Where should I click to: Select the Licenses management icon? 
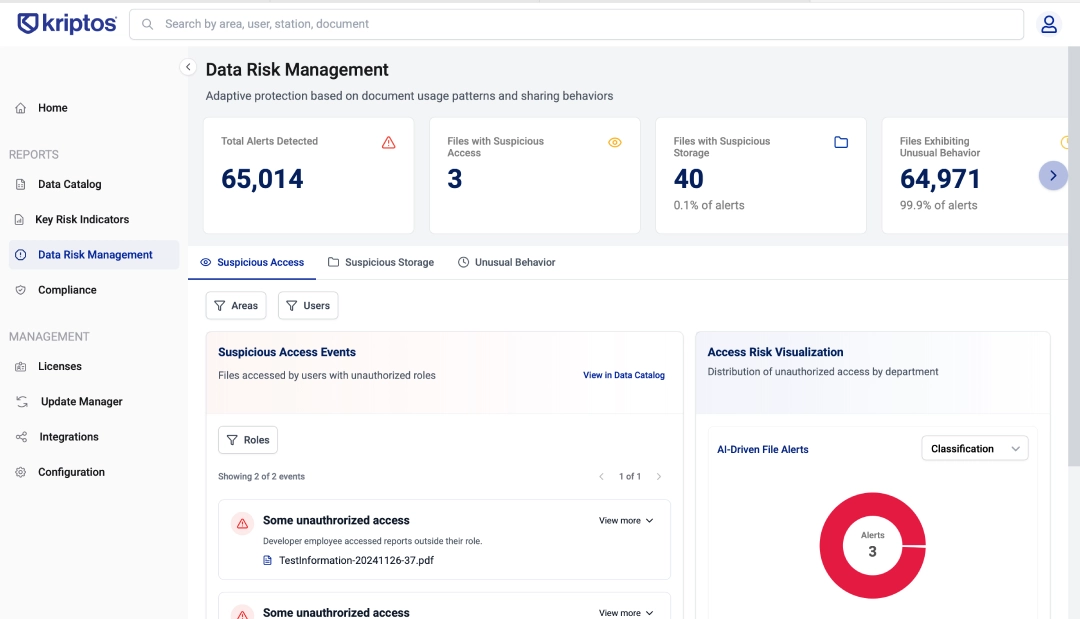22,366
